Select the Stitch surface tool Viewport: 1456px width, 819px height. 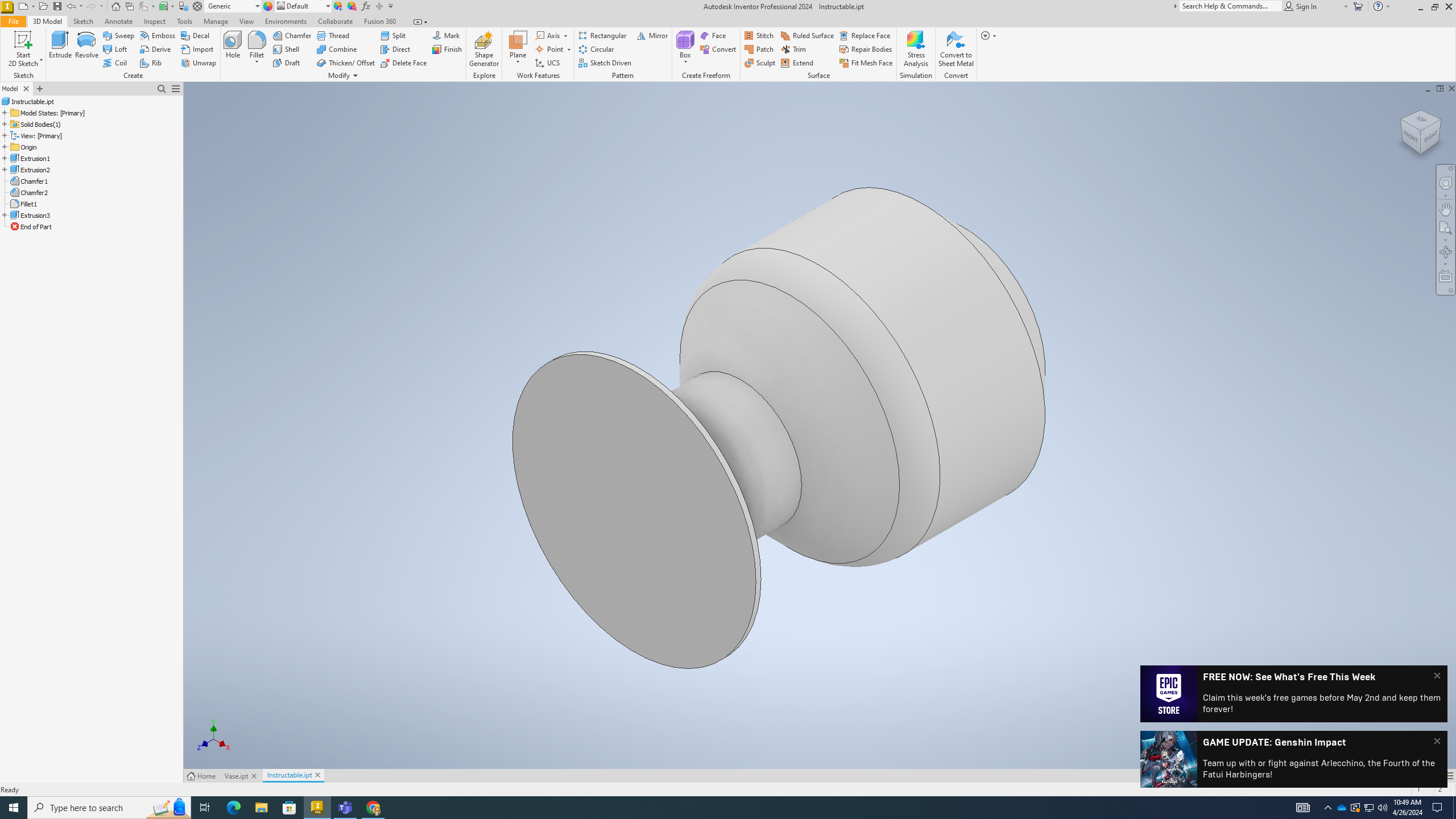point(759,35)
